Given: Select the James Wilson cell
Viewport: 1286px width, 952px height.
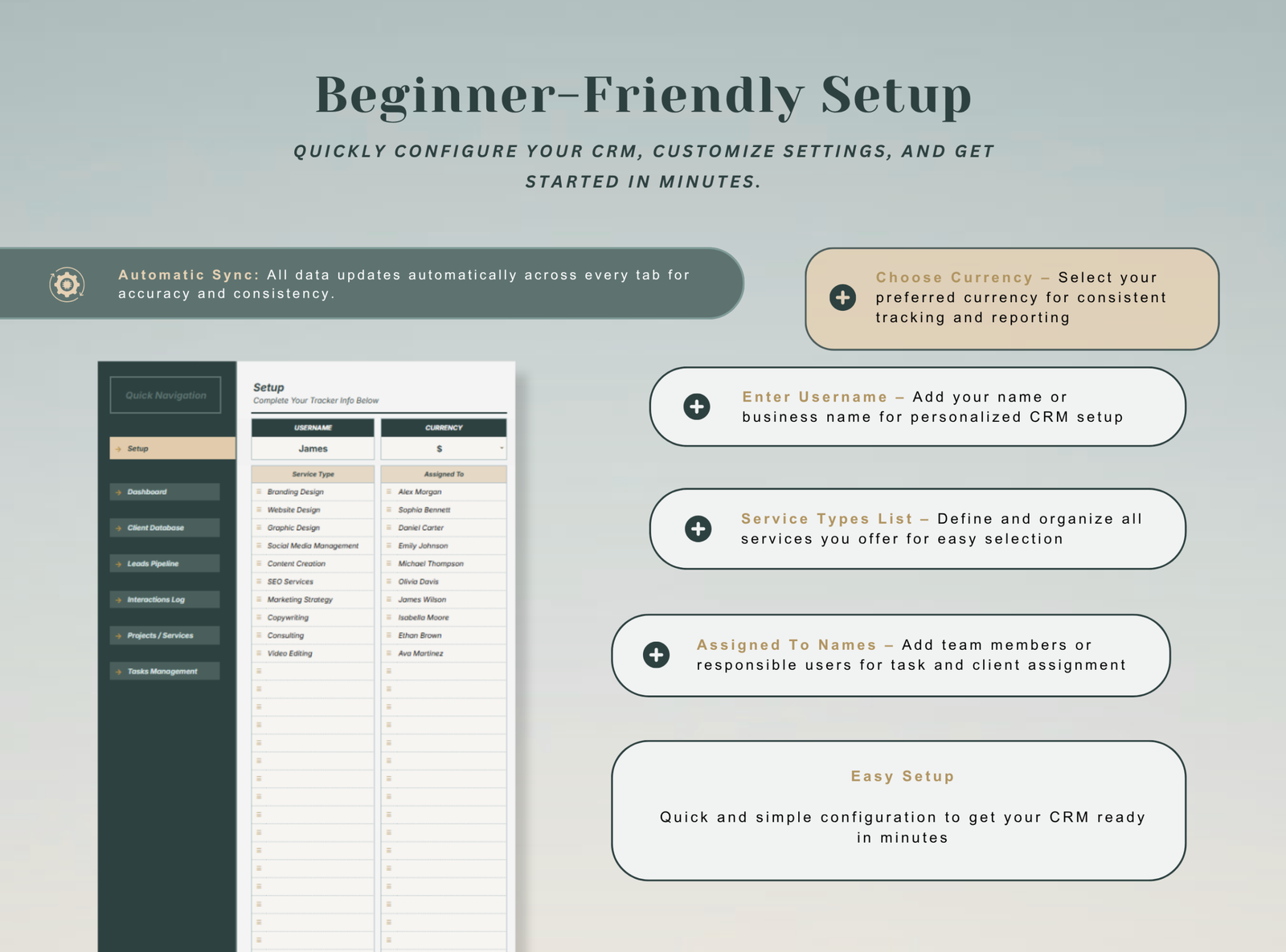Looking at the screenshot, I should click(x=444, y=599).
